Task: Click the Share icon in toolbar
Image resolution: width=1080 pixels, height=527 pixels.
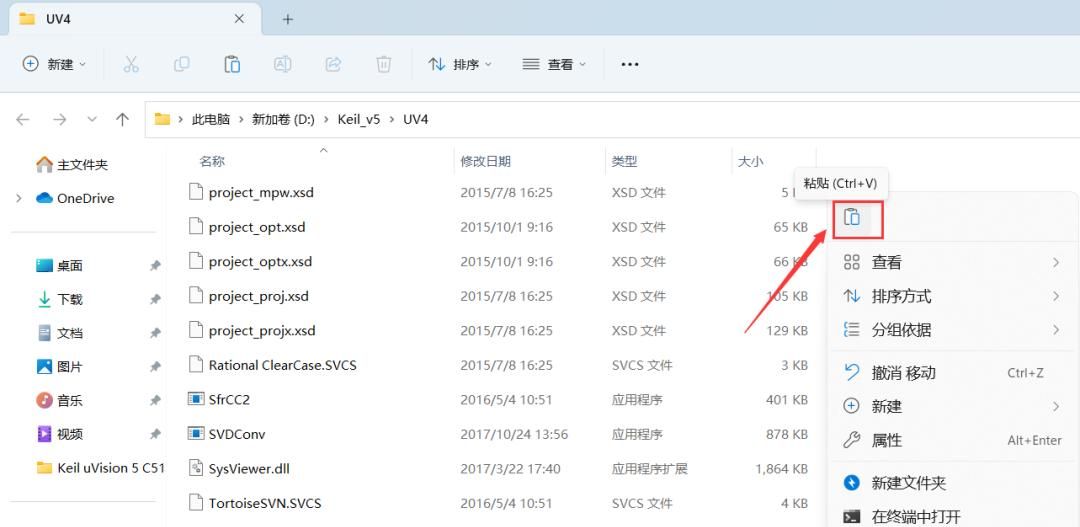Action: tap(333, 64)
